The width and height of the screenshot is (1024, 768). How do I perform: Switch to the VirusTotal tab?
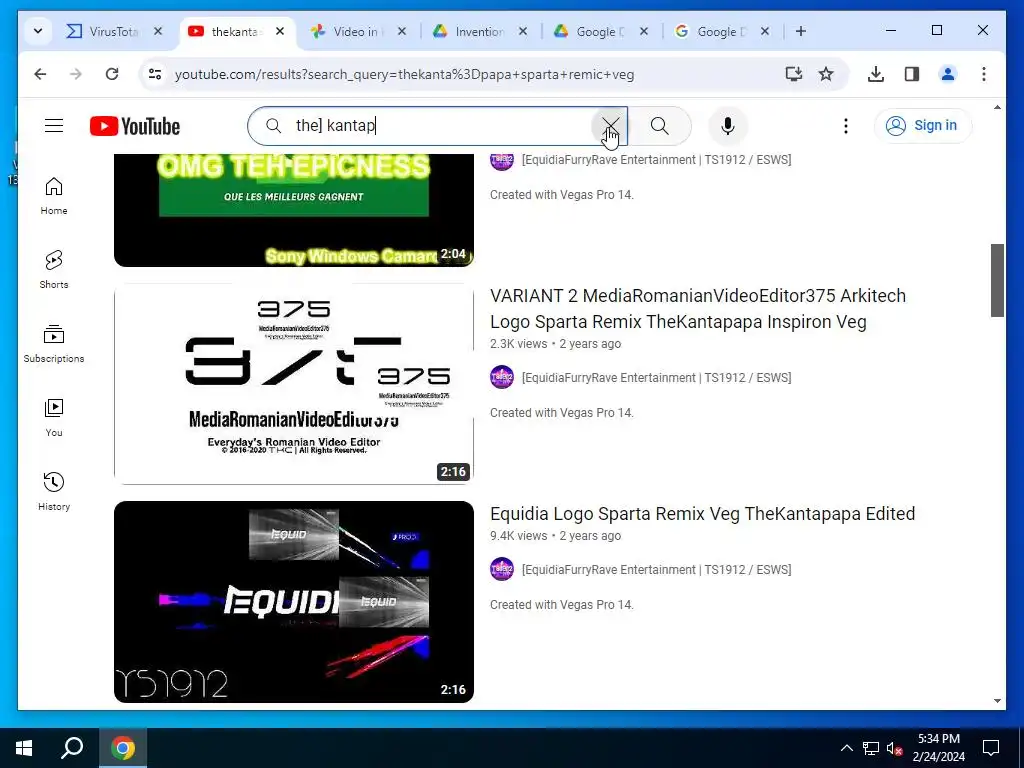pyautogui.click(x=103, y=31)
